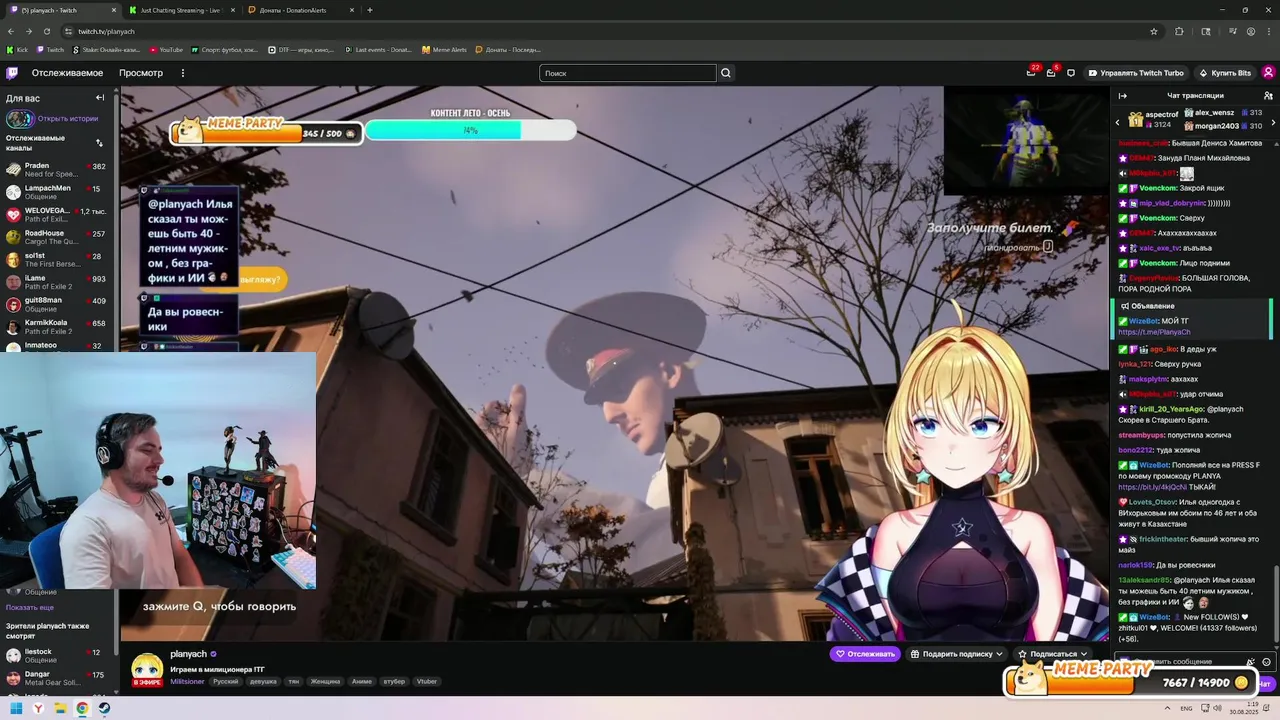This screenshot has width=1280, height=720.
Task: Click the Отслеживать follow button
Action: [865, 654]
